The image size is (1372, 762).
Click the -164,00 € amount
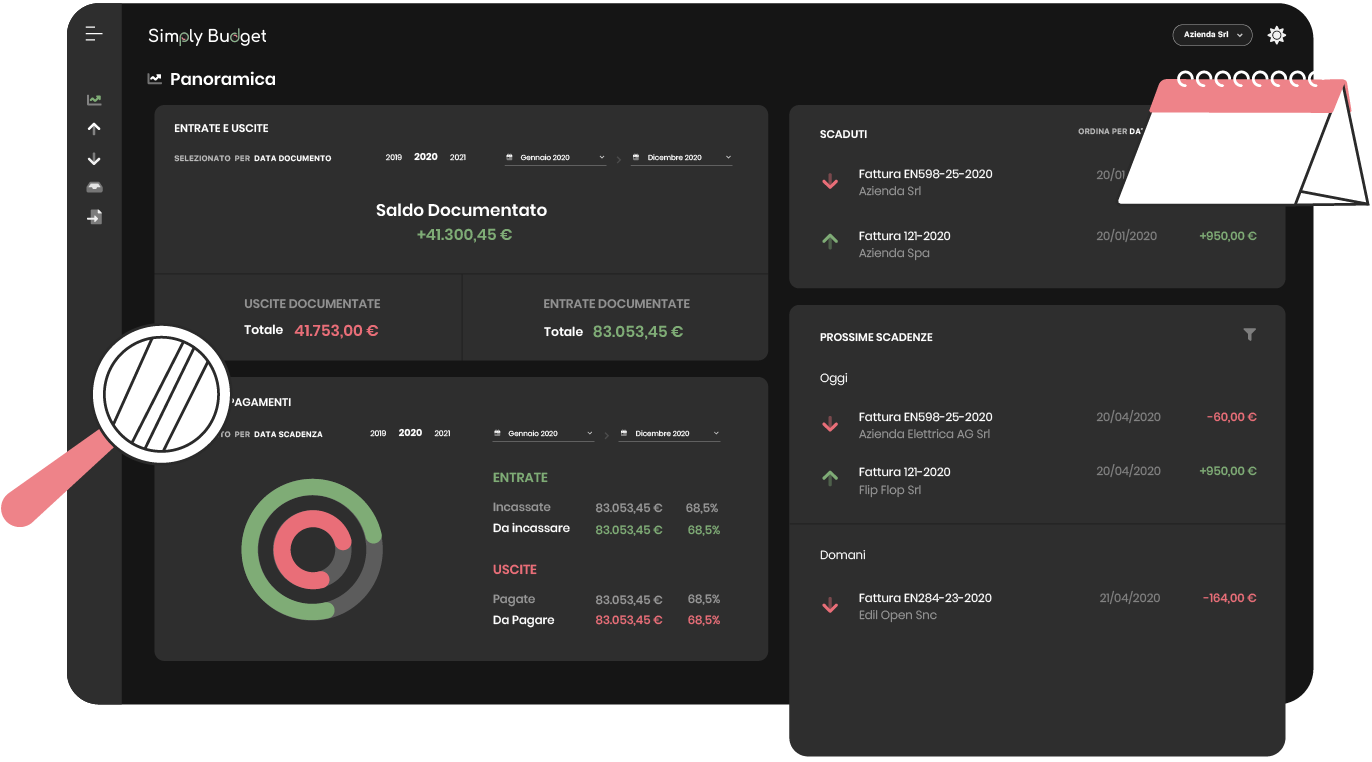tap(1229, 598)
